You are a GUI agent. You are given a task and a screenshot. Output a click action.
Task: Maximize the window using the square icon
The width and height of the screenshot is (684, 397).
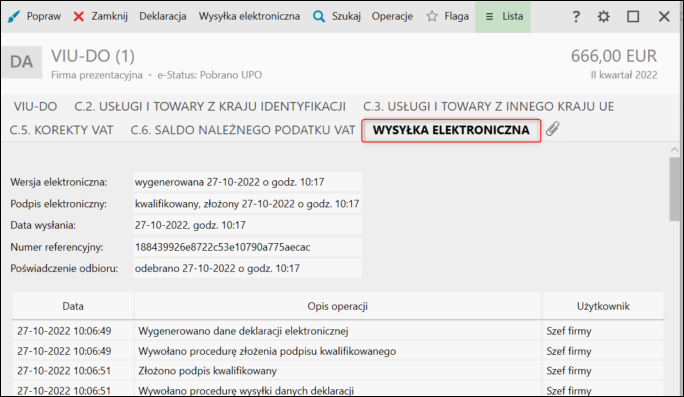click(633, 17)
